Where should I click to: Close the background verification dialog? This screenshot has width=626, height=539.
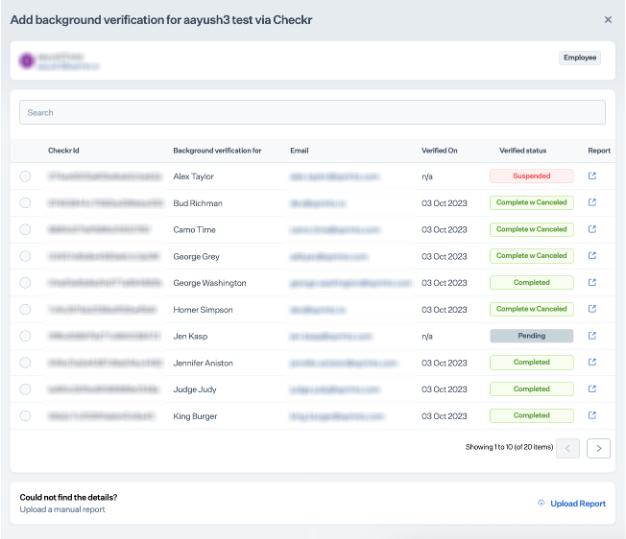608,20
